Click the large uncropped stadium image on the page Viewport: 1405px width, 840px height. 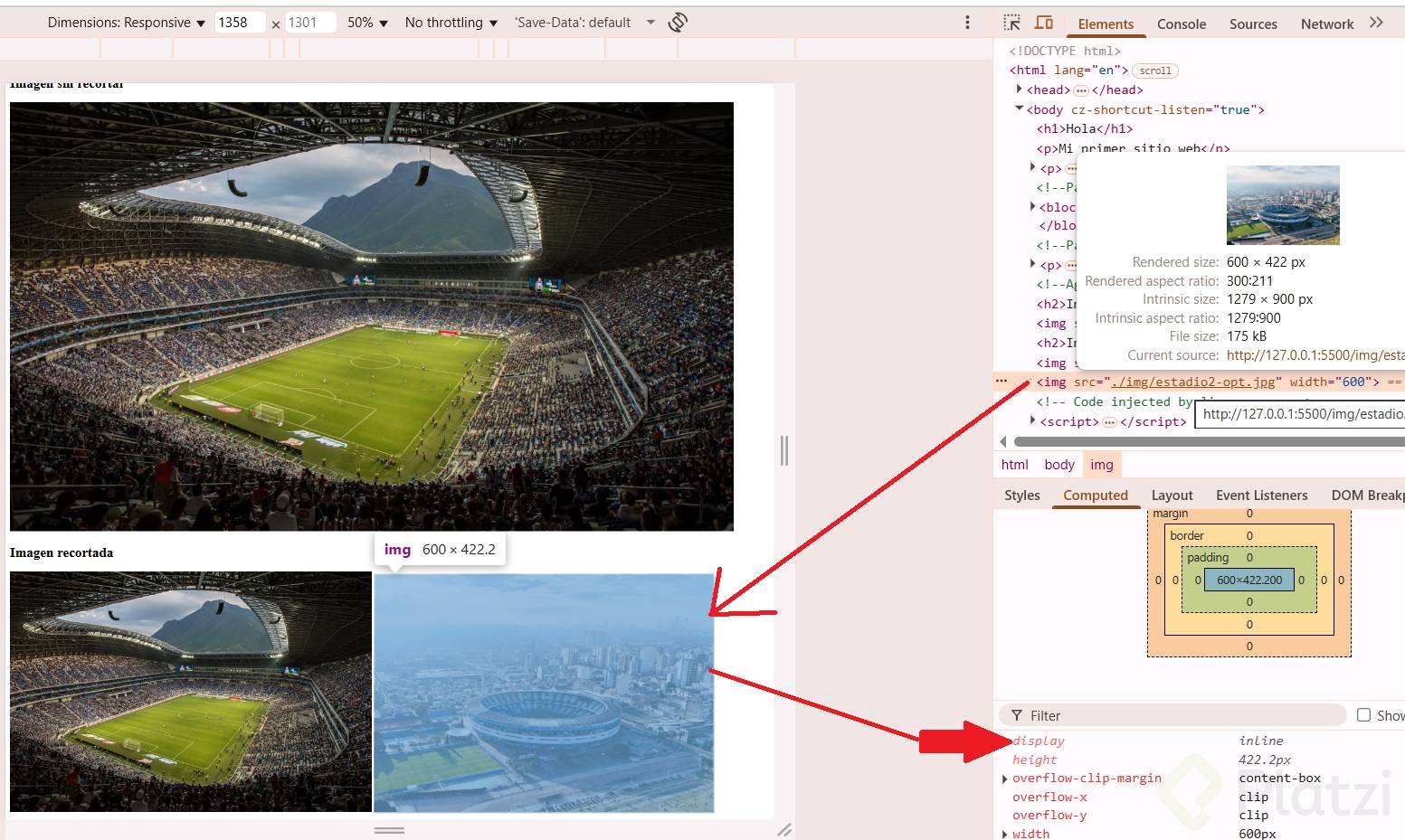pyautogui.click(x=372, y=316)
